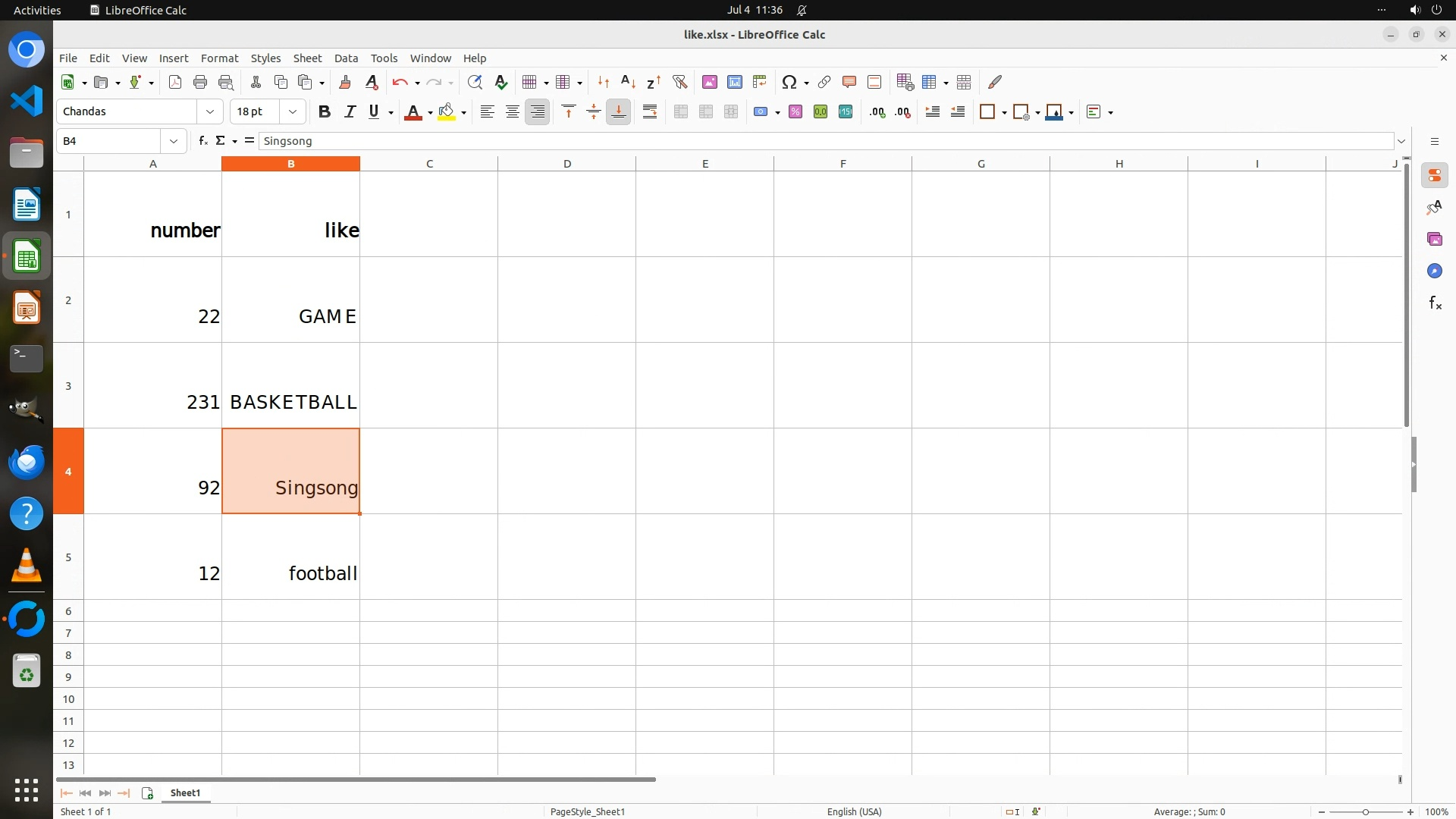Expand the Name Box dropdown arrow

tap(174, 140)
